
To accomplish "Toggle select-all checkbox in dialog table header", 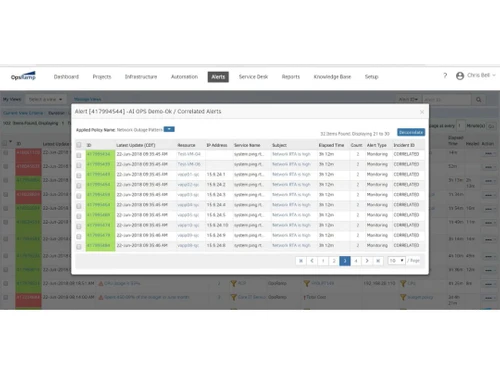I will click(79, 145).
